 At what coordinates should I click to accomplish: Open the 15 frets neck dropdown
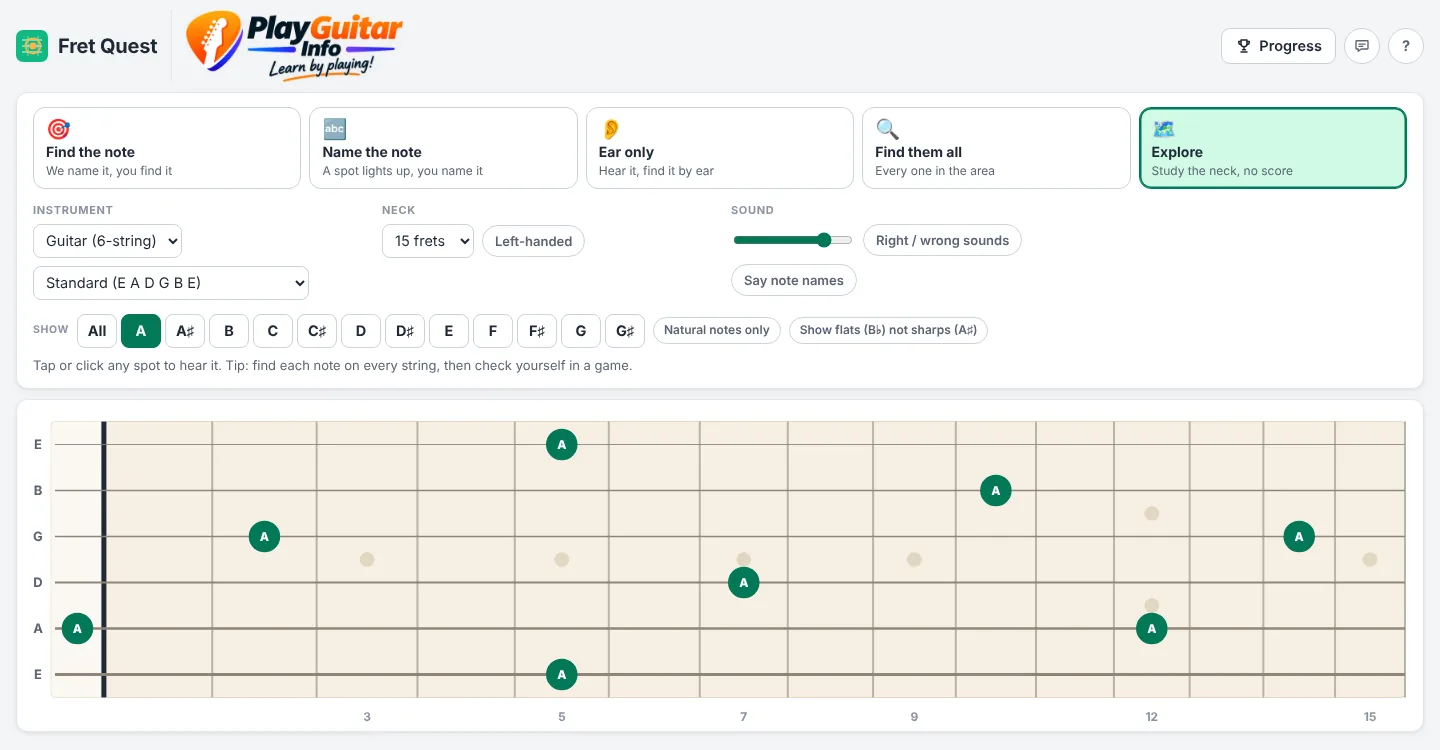tap(428, 241)
